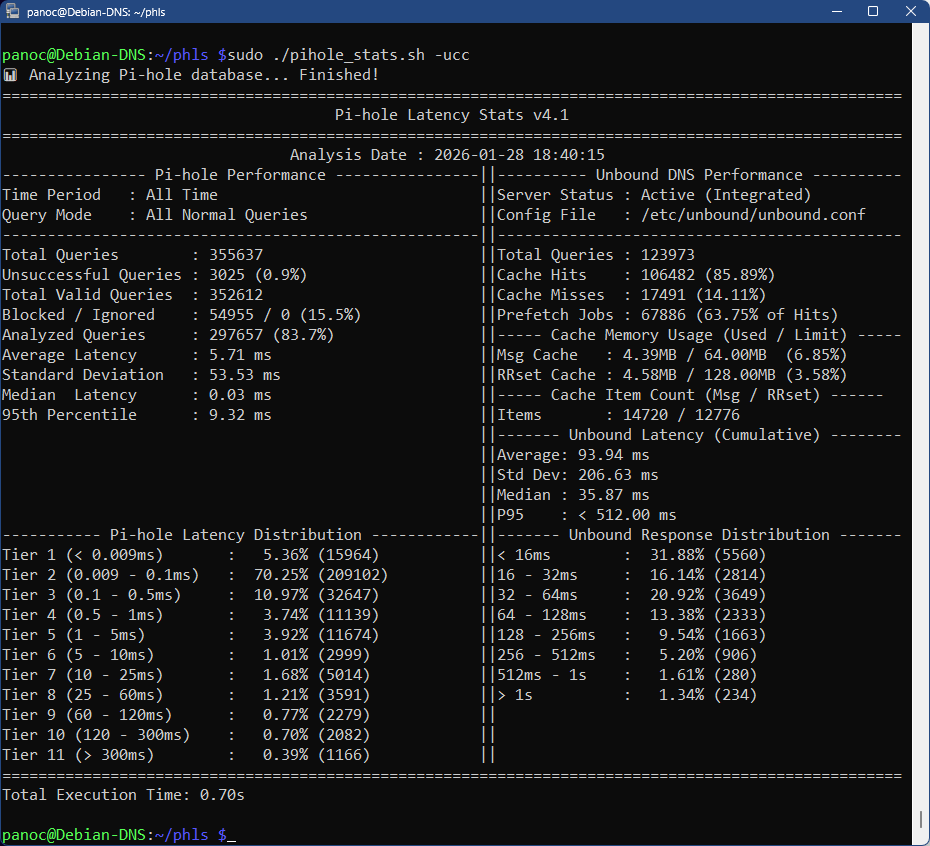The height and width of the screenshot is (846, 930).
Task: Click Pi-hole Total Queries value 355637
Action: pyautogui.click(x=235, y=255)
